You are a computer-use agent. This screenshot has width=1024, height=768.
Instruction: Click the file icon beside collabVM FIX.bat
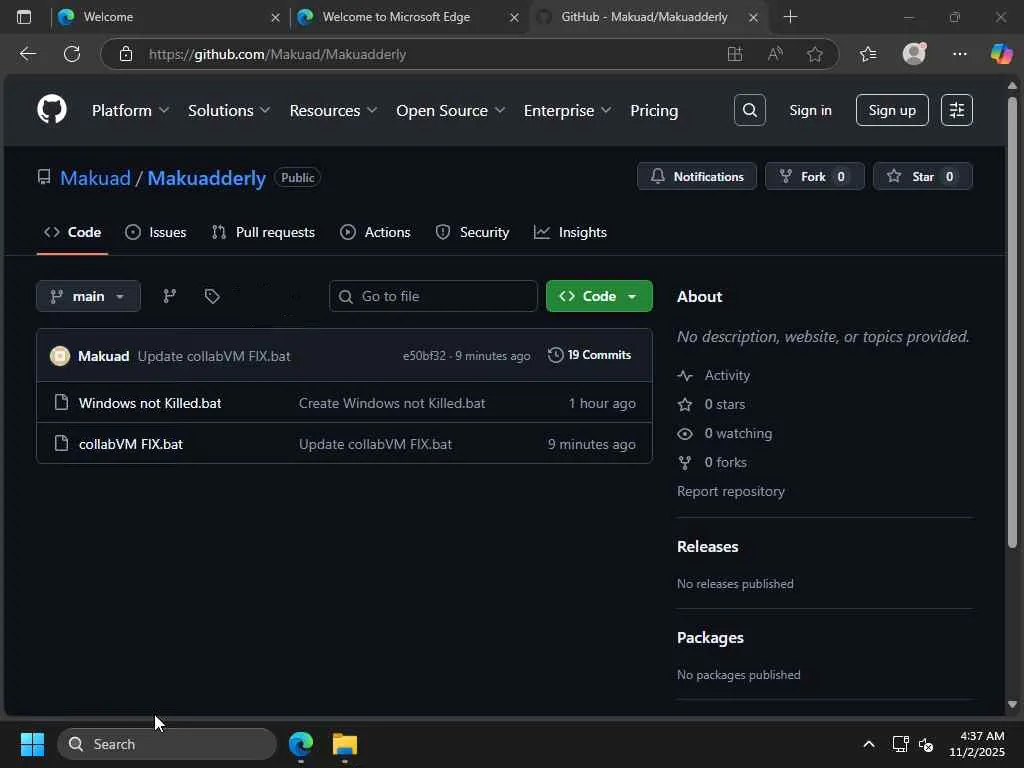click(61, 443)
